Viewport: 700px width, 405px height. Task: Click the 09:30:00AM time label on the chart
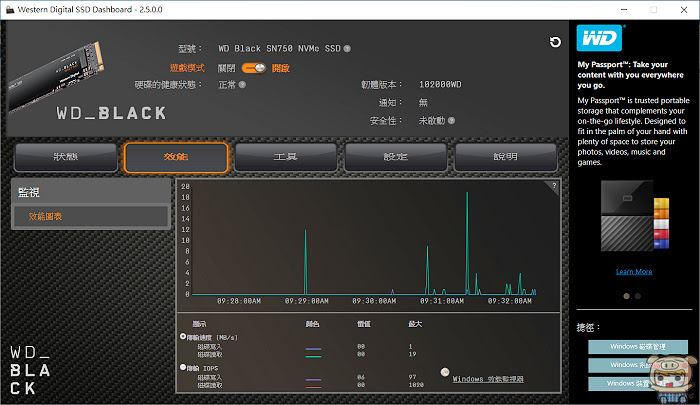point(374,301)
